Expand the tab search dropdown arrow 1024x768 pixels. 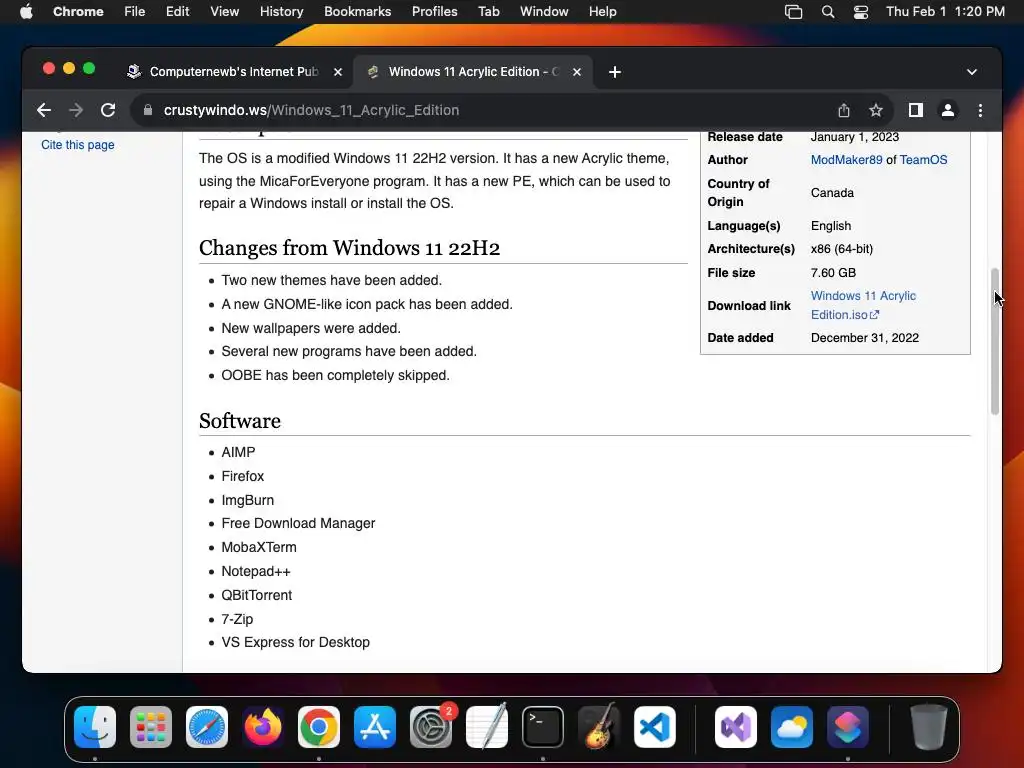(972, 72)
